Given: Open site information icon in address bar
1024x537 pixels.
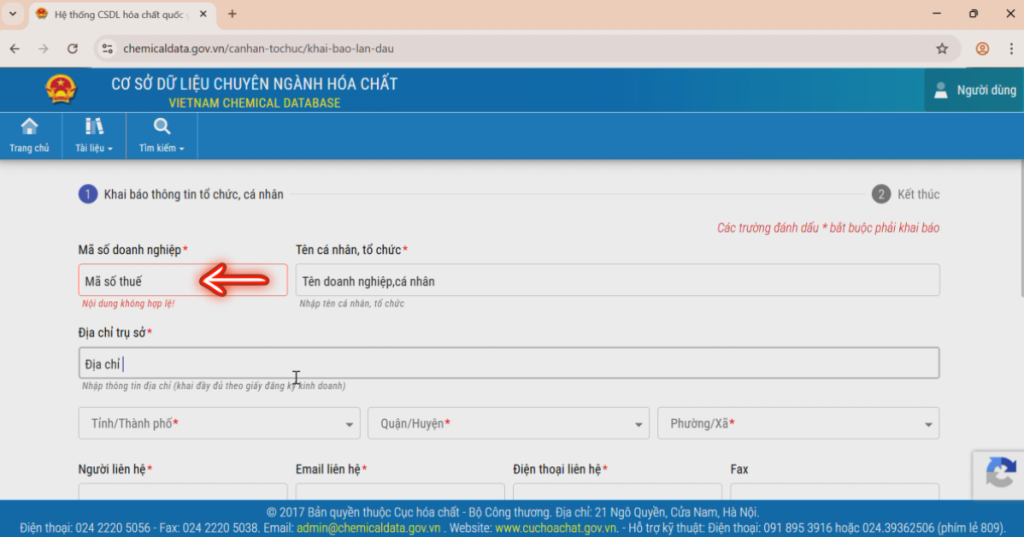Looking at the screenshot, I should click(x=108, y=48).
